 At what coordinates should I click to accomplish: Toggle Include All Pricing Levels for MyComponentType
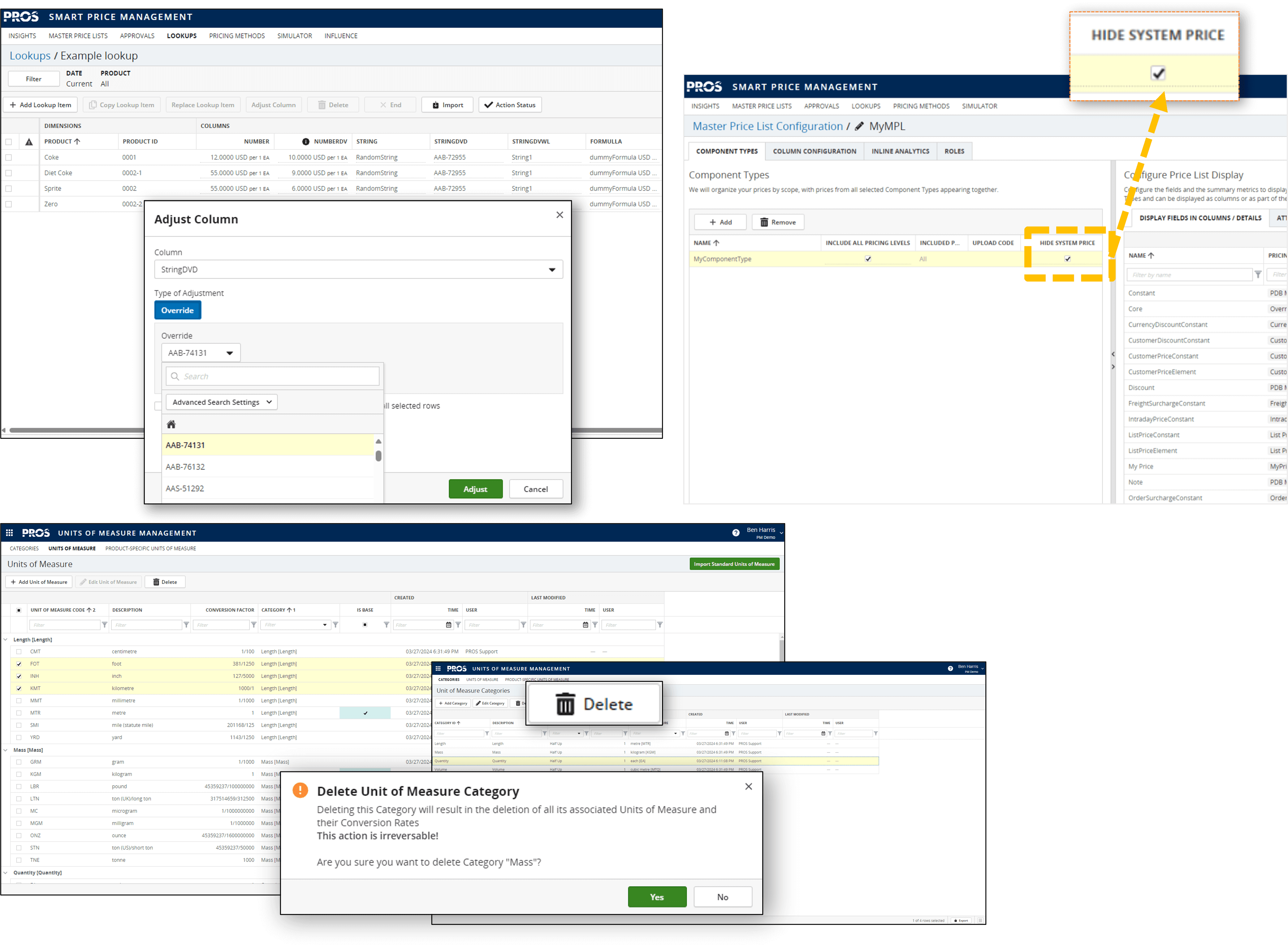pos(868,259)
